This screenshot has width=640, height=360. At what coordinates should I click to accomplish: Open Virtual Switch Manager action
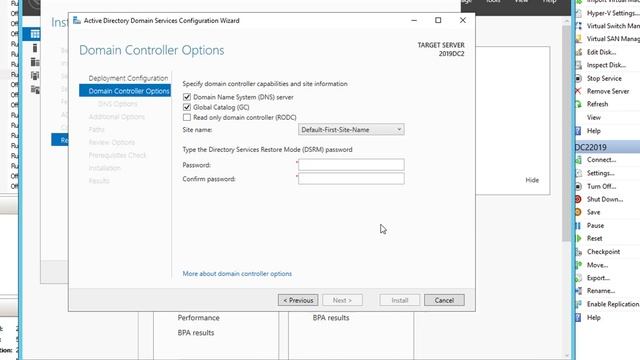[x=613, y=26]
